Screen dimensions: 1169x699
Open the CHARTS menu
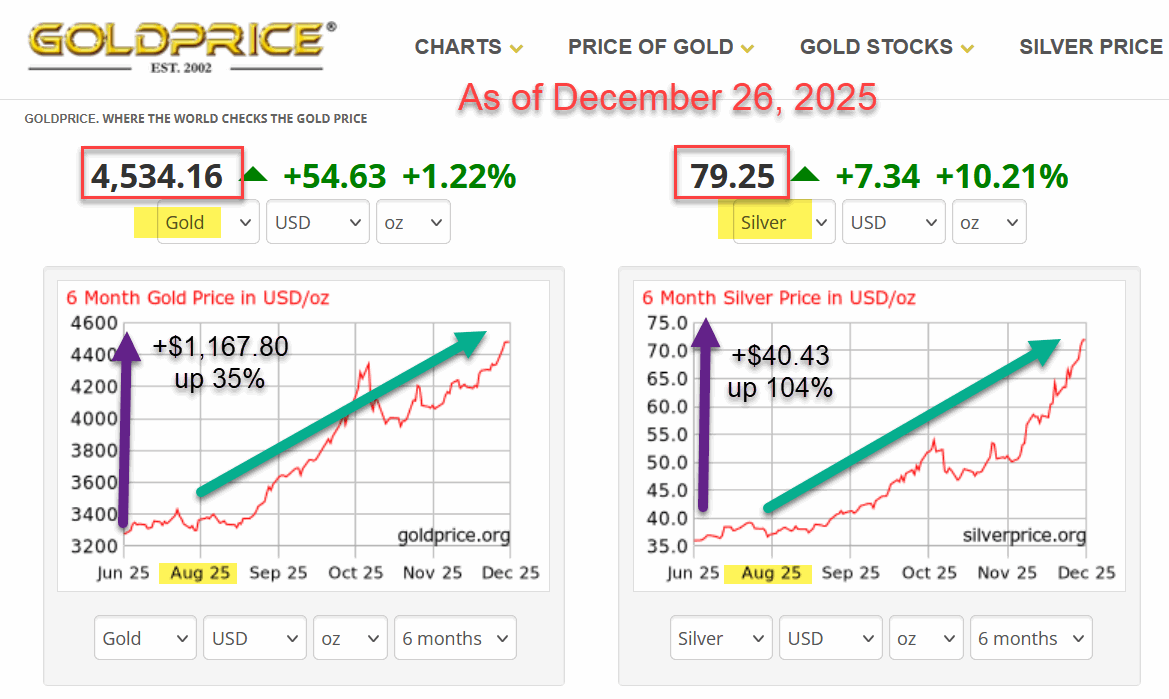(460, 47)
